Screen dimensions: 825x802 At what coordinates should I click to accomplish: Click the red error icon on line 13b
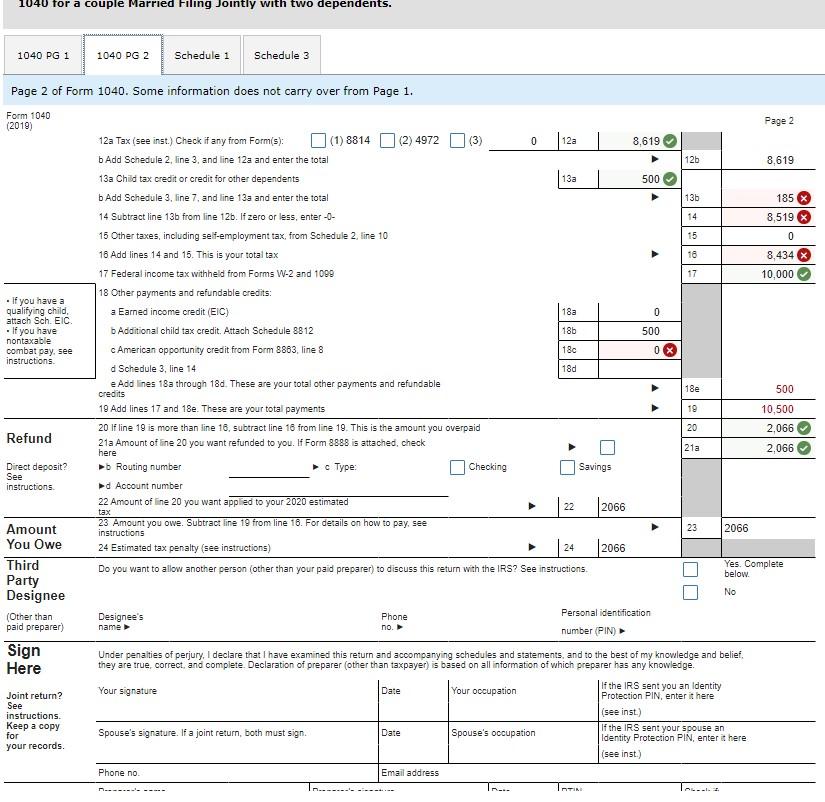click(x=804, y=198)
